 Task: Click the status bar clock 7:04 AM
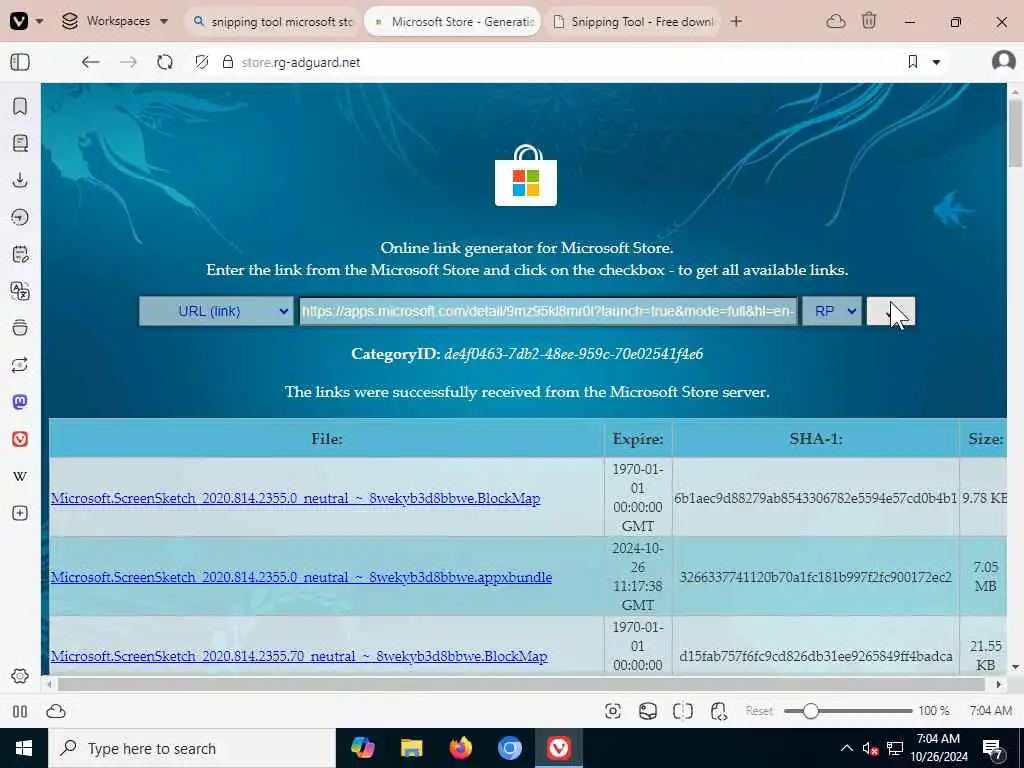pyautogui.click(x=990, y=711)
